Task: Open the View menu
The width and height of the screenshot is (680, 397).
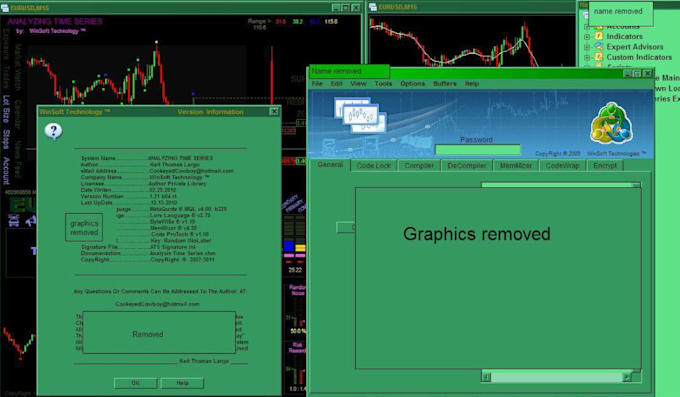Action: (x=358, y=83)
